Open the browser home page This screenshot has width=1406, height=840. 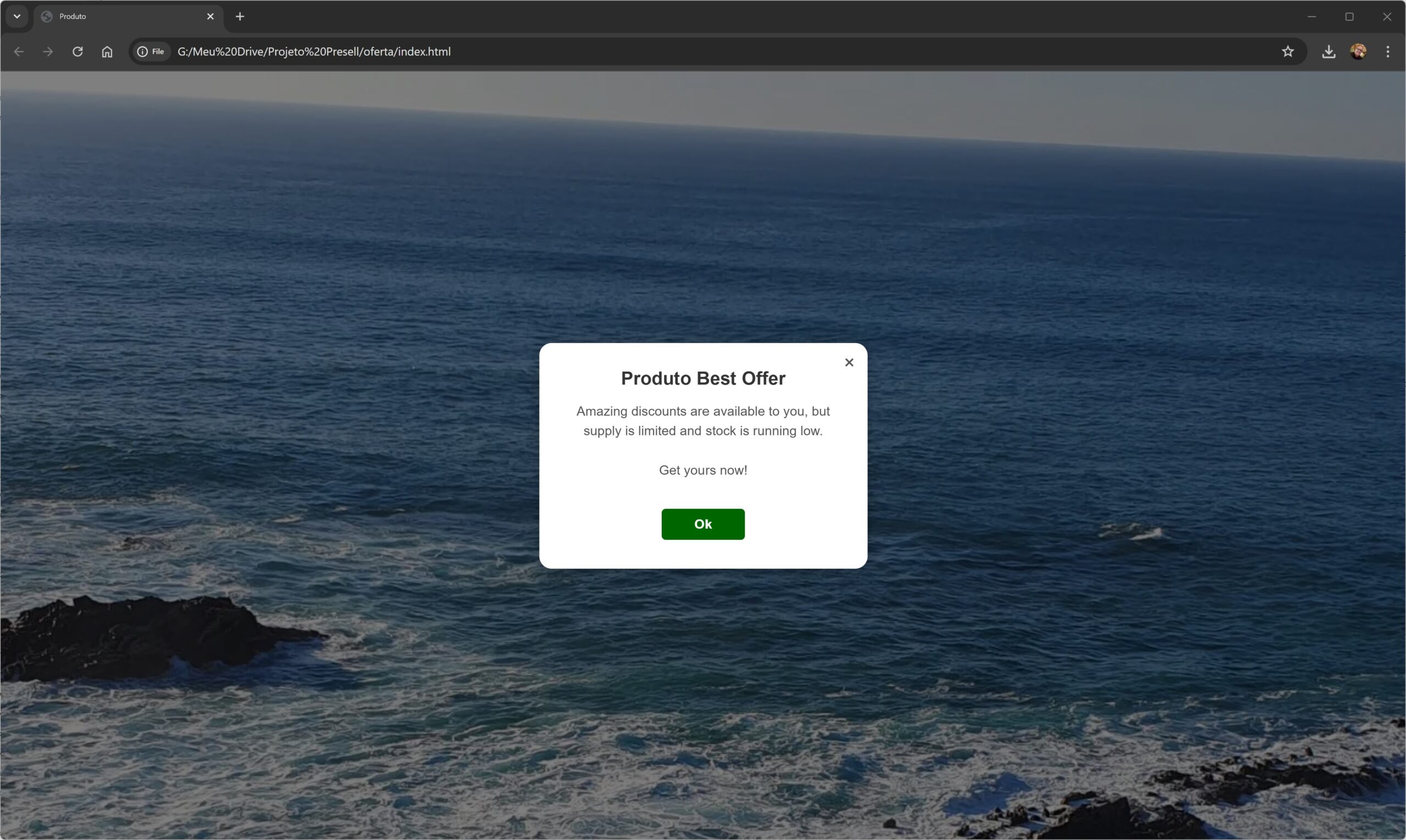tap(107, 52)
